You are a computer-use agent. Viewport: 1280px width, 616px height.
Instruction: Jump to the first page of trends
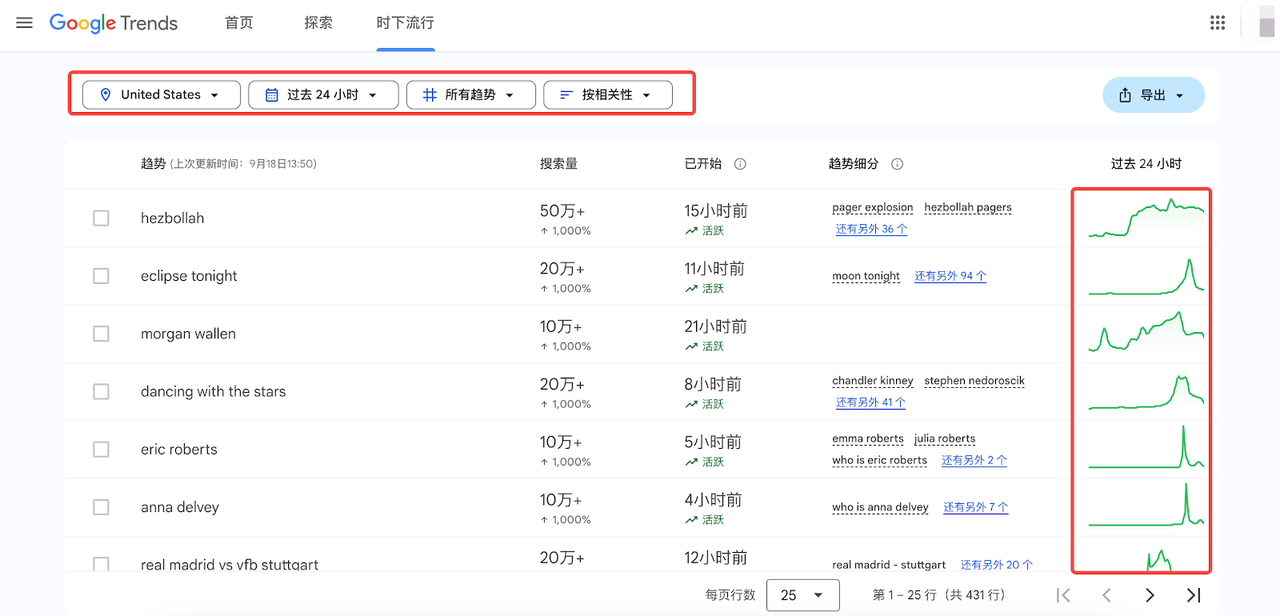[x=1064, y=594]
